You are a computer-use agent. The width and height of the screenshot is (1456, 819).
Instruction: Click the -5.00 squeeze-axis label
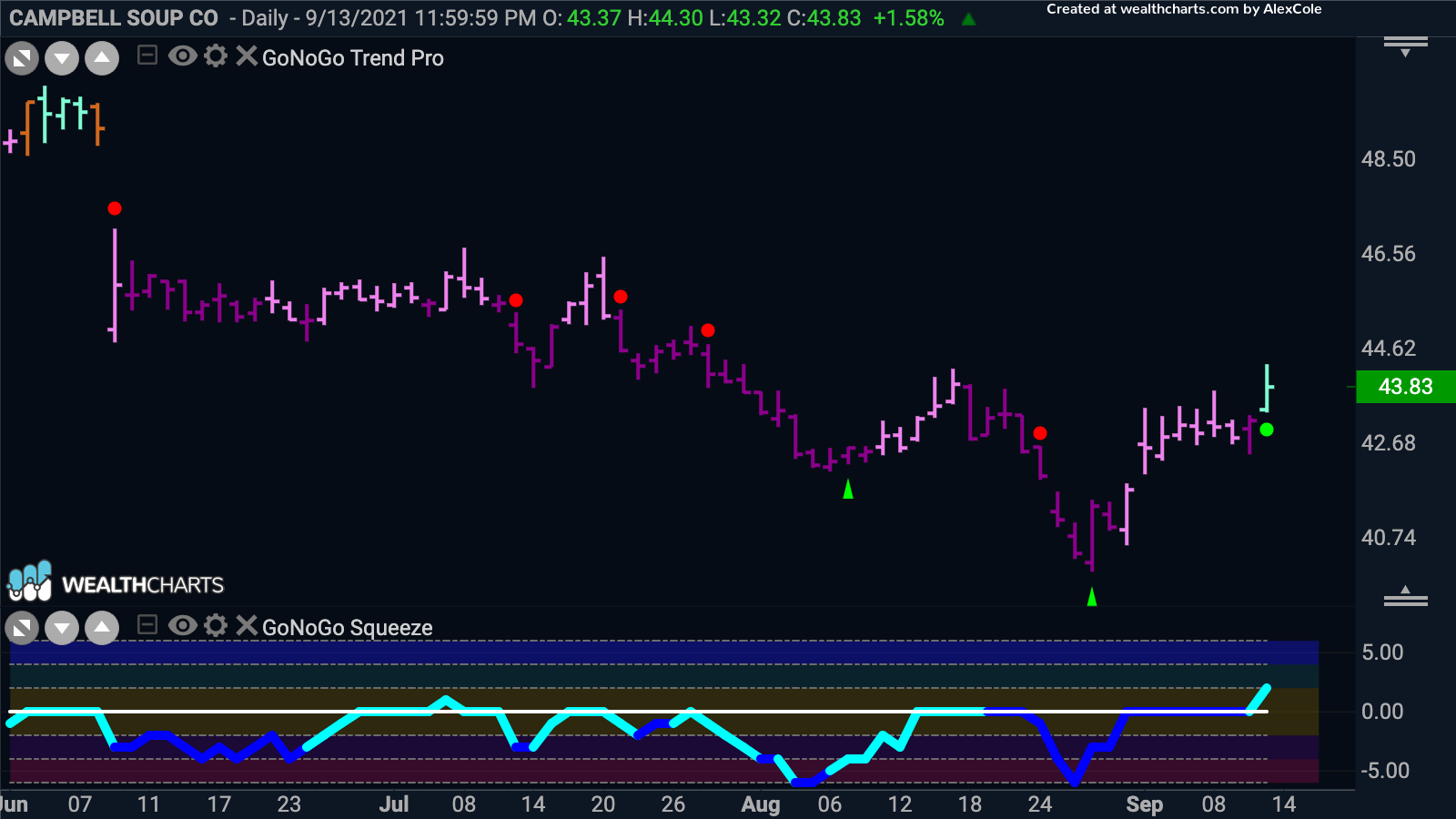pyautogui.click(x=1385, y=771)
